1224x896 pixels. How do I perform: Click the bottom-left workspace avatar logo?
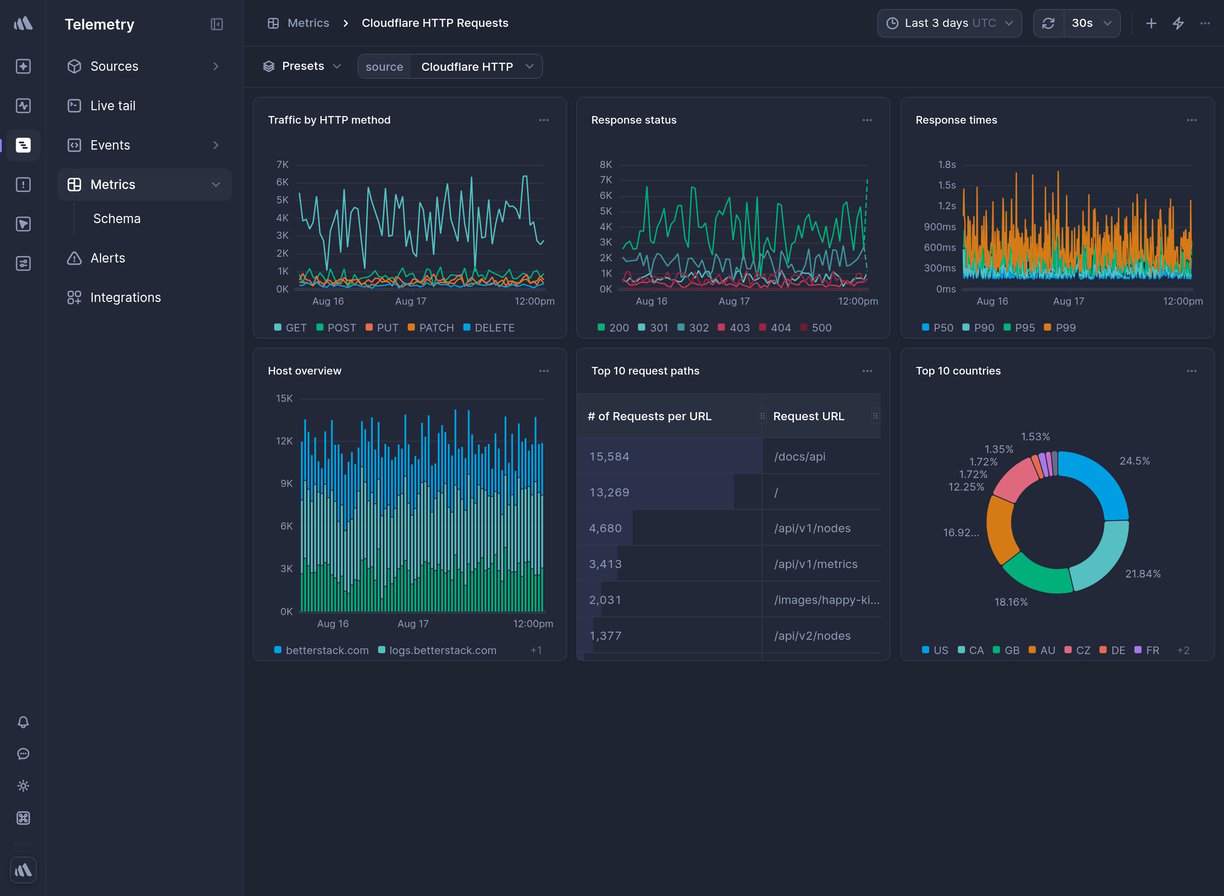[x=23, y=870]
